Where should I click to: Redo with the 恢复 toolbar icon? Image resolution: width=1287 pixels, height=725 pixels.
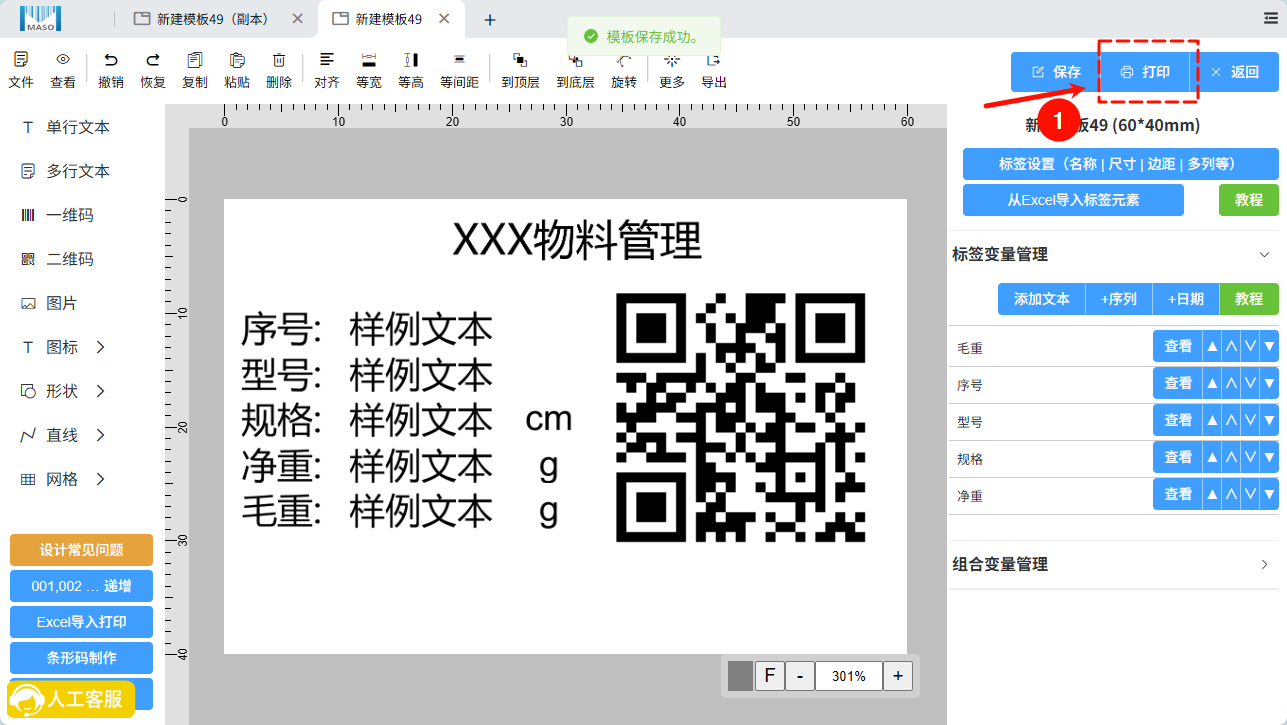tap(153, 70)
